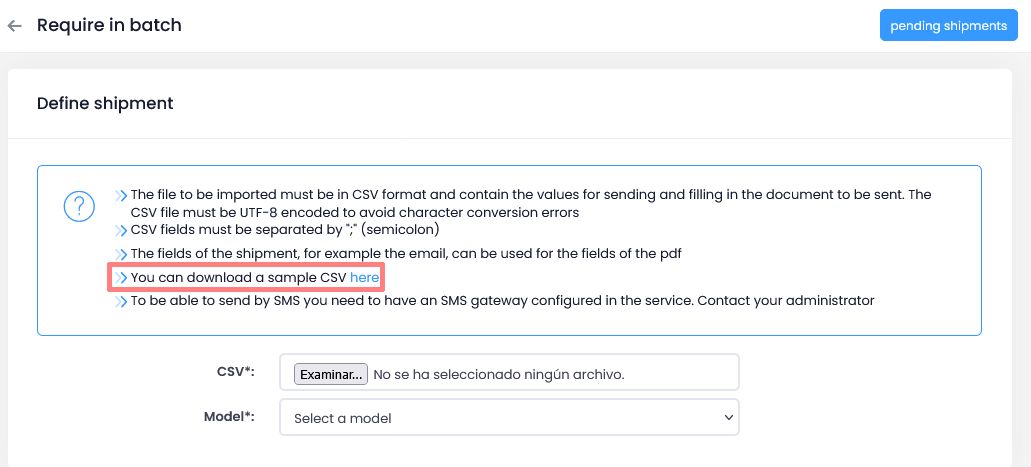Image resolution: width=1031 pixels, height=467 pixels.
Task: Click the 'CSV*' field label
Action: click(x=236, y=372)
